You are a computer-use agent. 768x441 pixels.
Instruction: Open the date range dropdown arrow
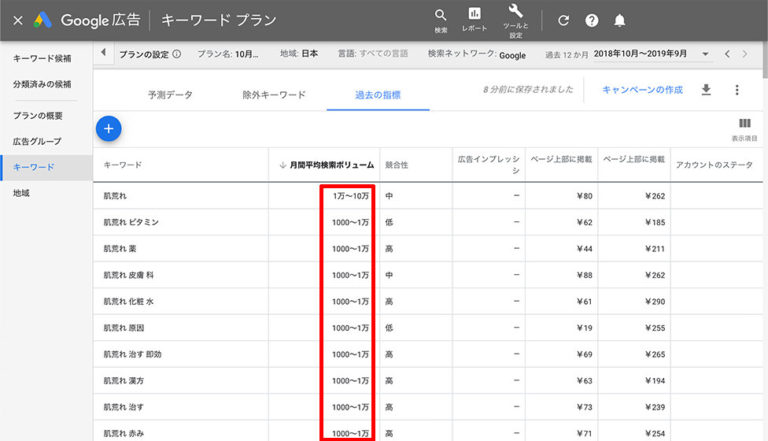point(705,54)
